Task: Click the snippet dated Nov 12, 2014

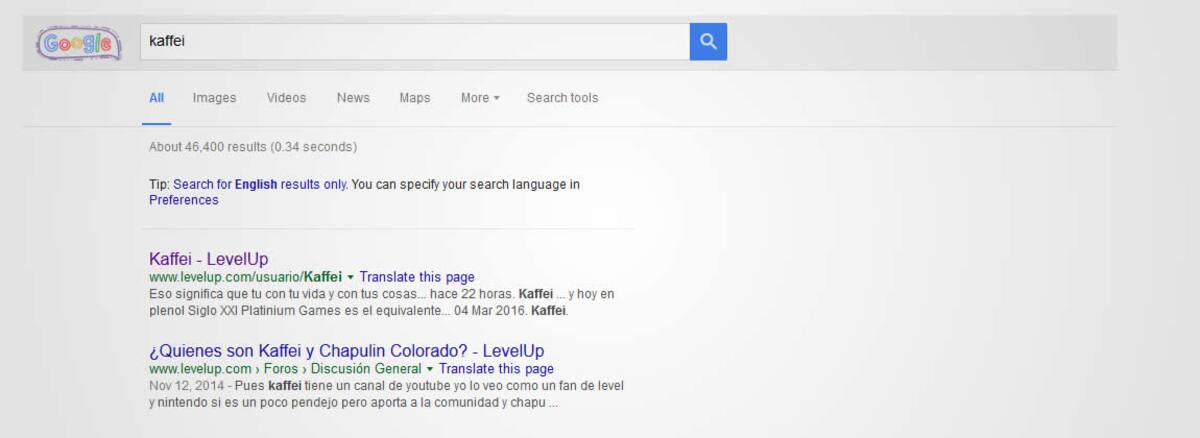Action: (x=387, y=394)
